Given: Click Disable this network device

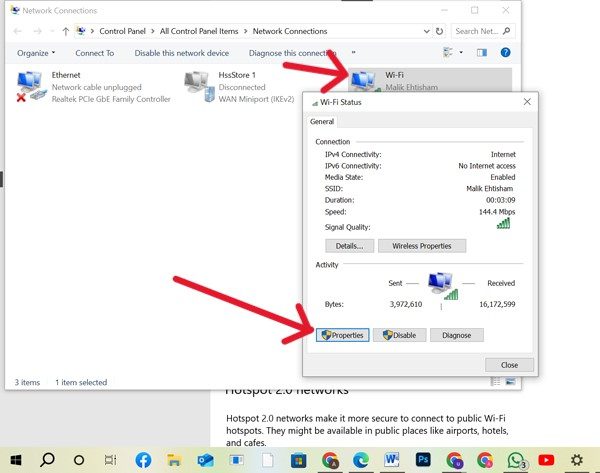Looking at the screenshot, I should pos(182,53).
